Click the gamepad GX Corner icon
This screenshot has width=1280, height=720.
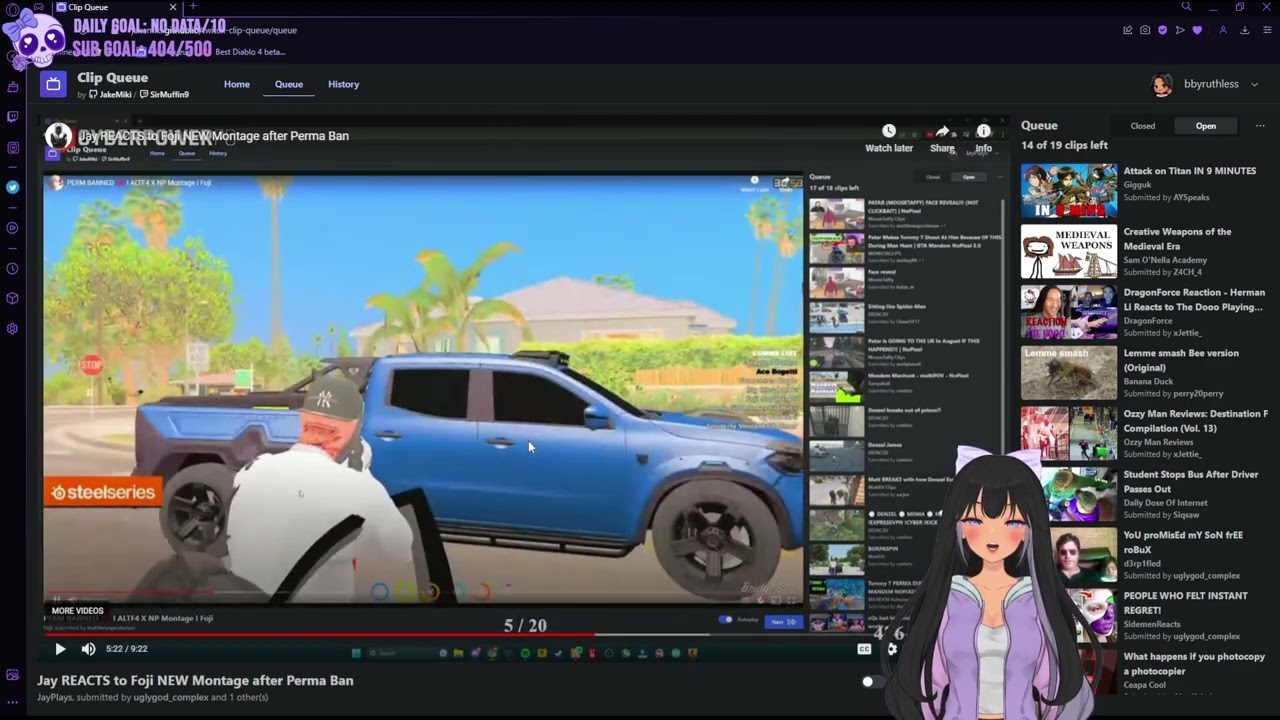pos(38,7)
